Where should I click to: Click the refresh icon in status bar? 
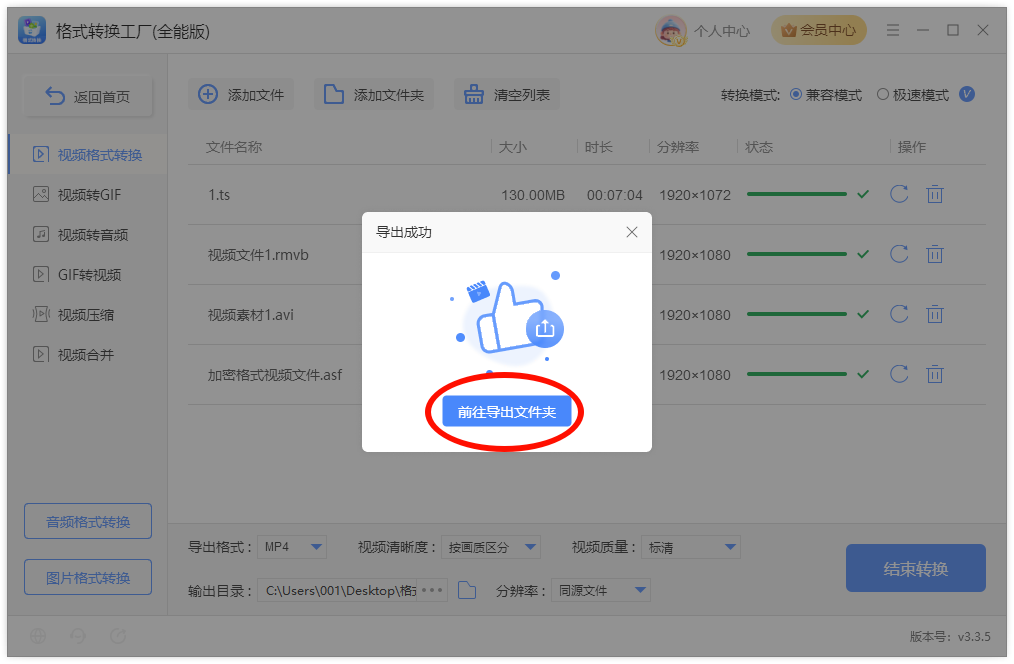[x=118, y=636]
